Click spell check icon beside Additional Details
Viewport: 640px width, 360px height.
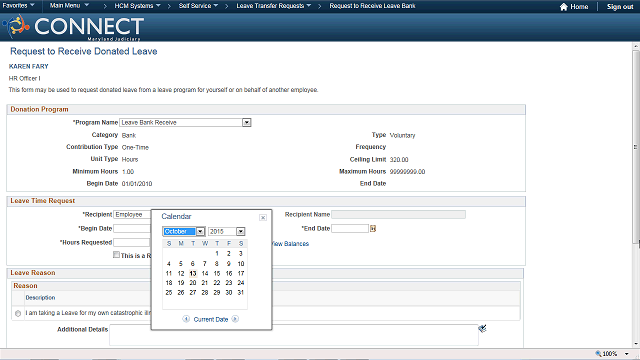482,329
